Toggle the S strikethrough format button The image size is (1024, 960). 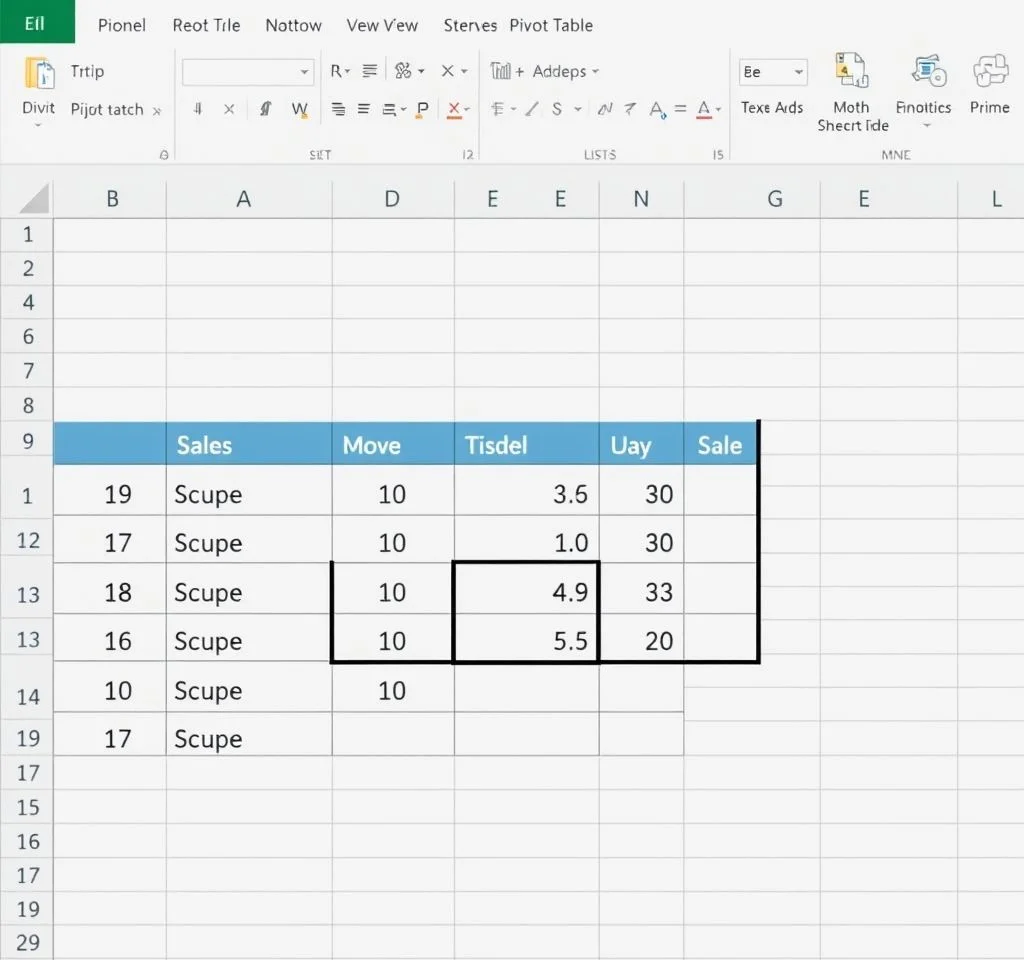click(x=553, y=110)
